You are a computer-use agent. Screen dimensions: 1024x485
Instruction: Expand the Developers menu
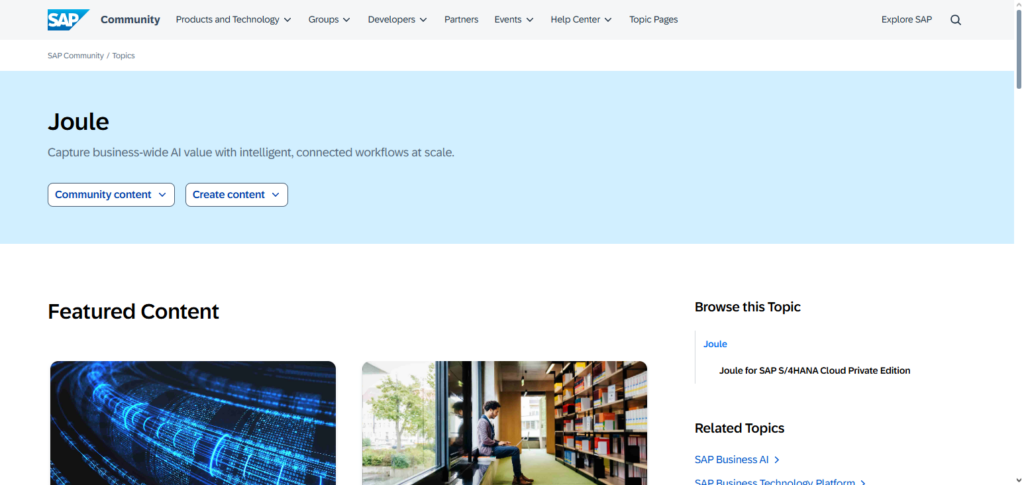pos(397,20)
